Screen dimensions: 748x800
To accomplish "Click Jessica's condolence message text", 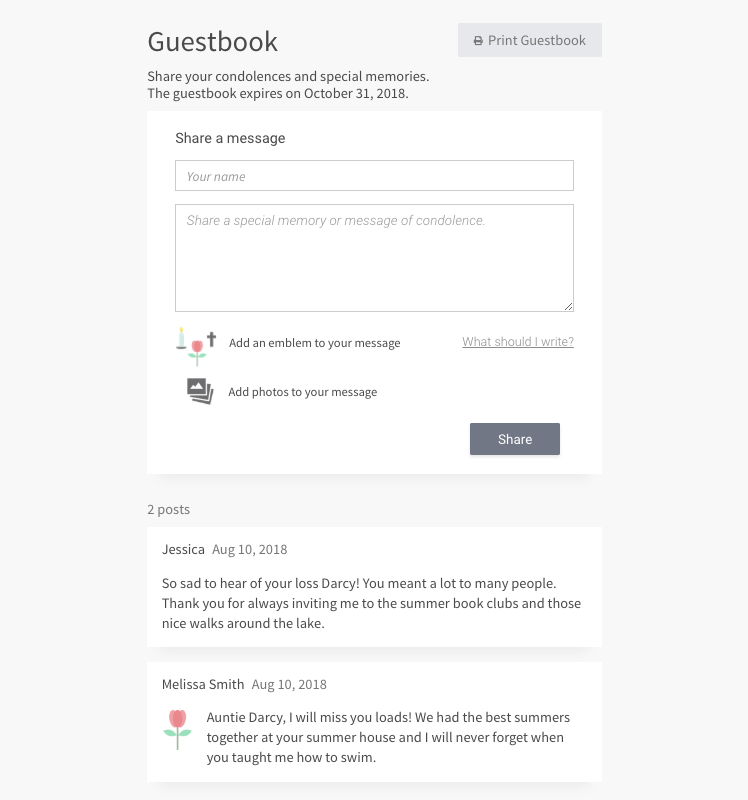I will point(371,603).
